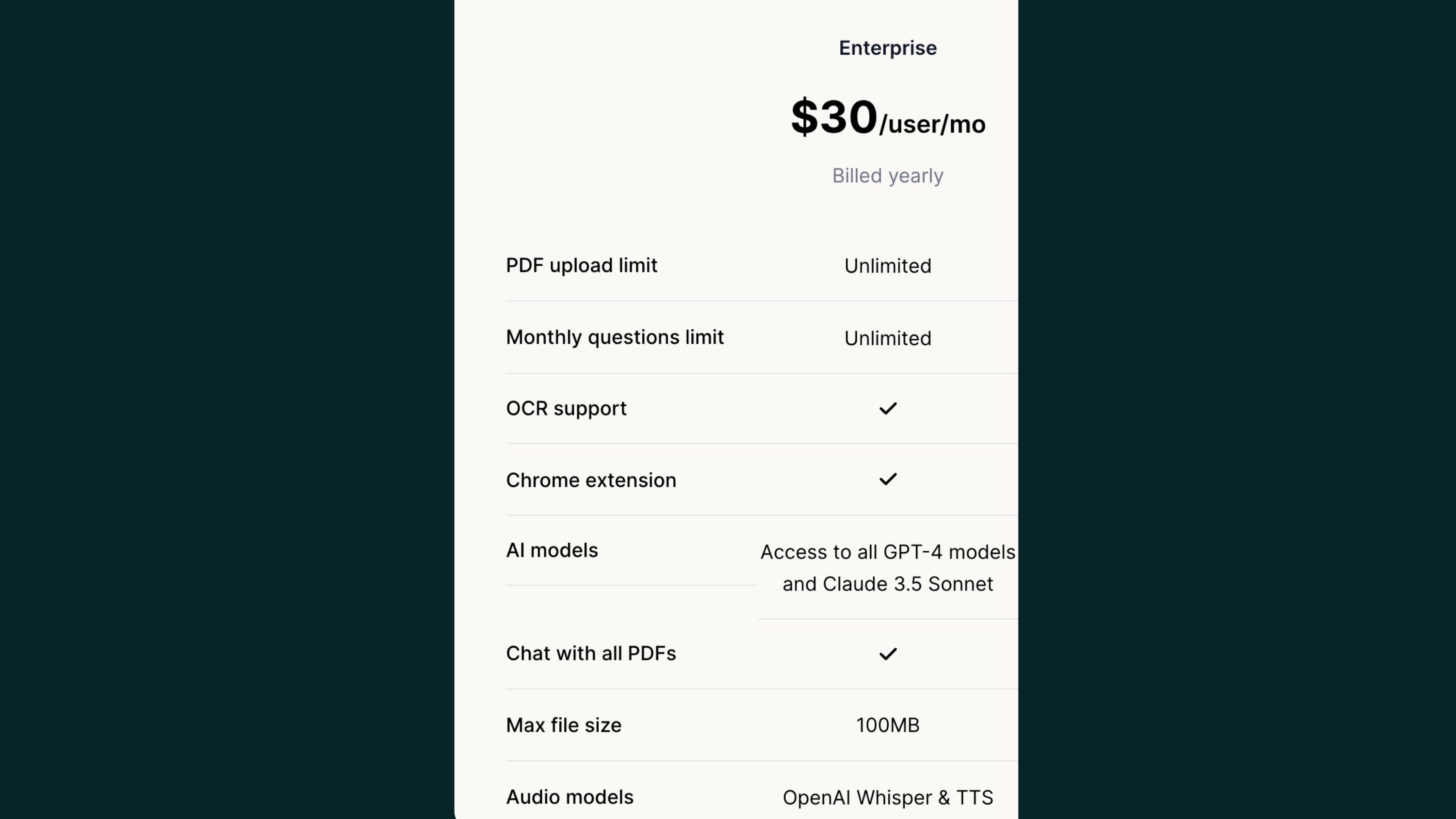Select the Monthly questions limit label
This screenshot has width=1456, height=819.
[614, 337]
